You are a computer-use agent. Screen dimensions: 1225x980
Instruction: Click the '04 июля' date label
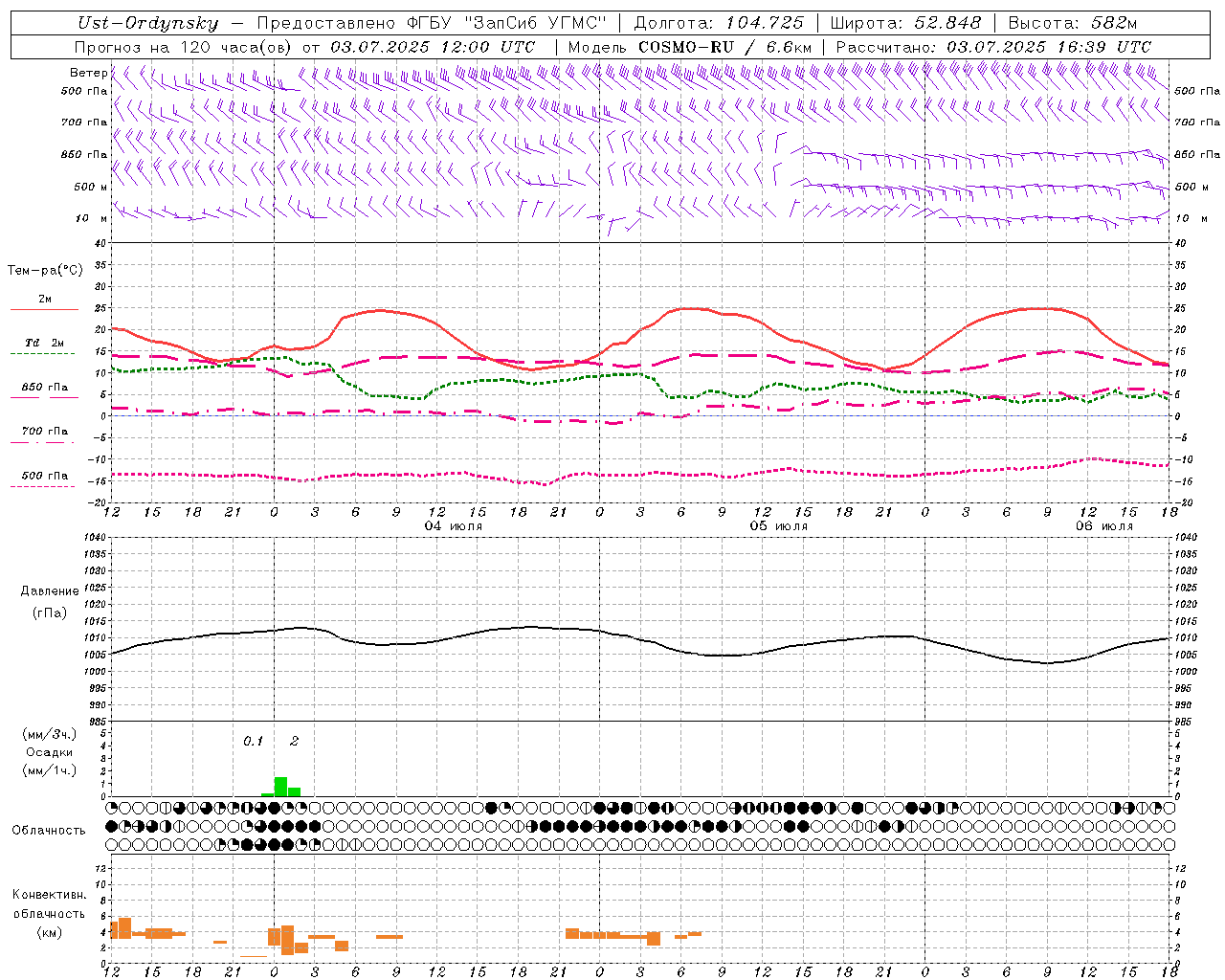click(454, 526)
